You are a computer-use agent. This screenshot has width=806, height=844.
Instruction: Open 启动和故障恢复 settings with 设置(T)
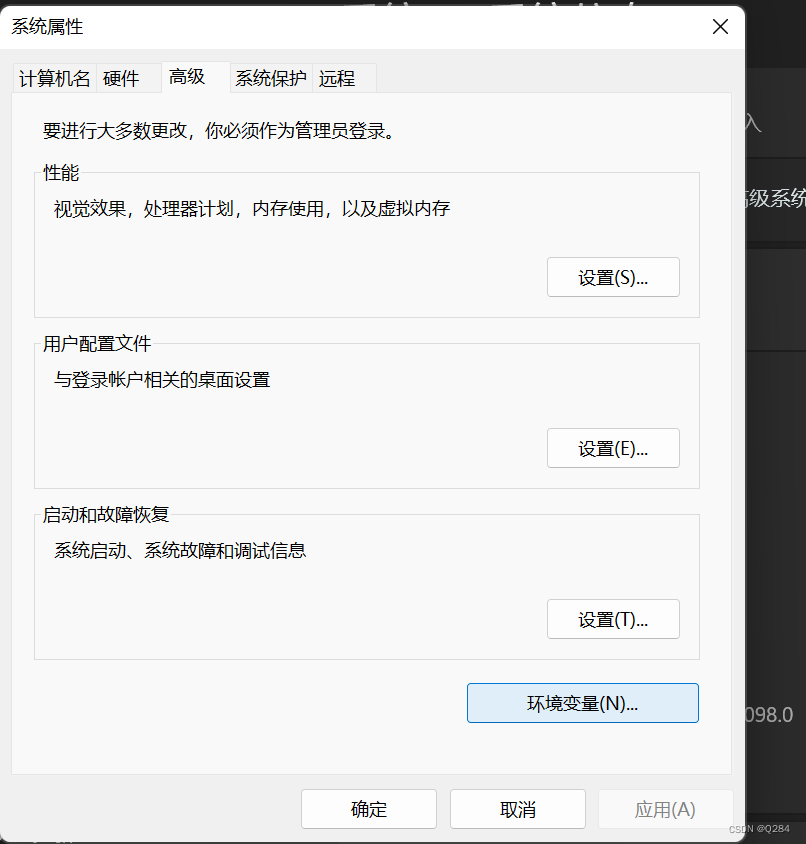point(613,619)
